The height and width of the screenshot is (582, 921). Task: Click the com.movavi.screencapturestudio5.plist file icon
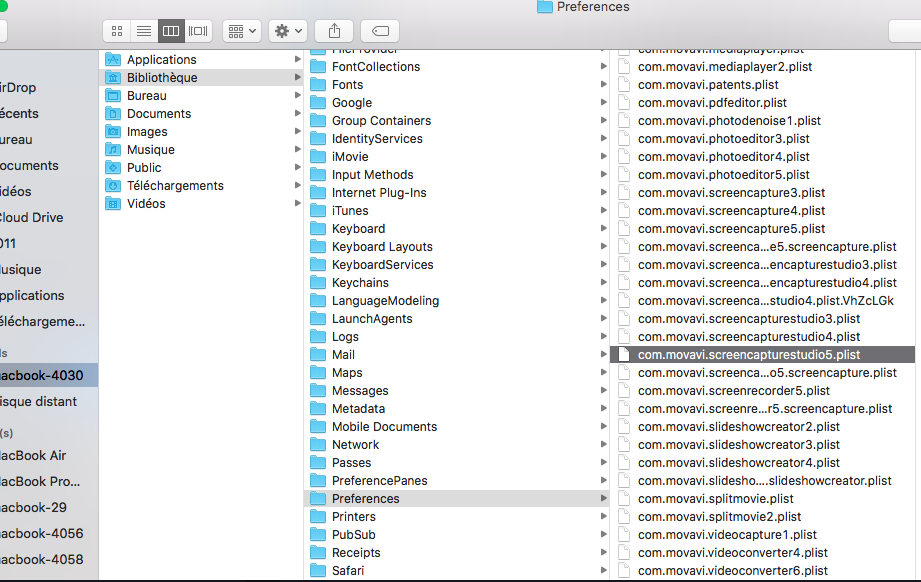(624, 355)
